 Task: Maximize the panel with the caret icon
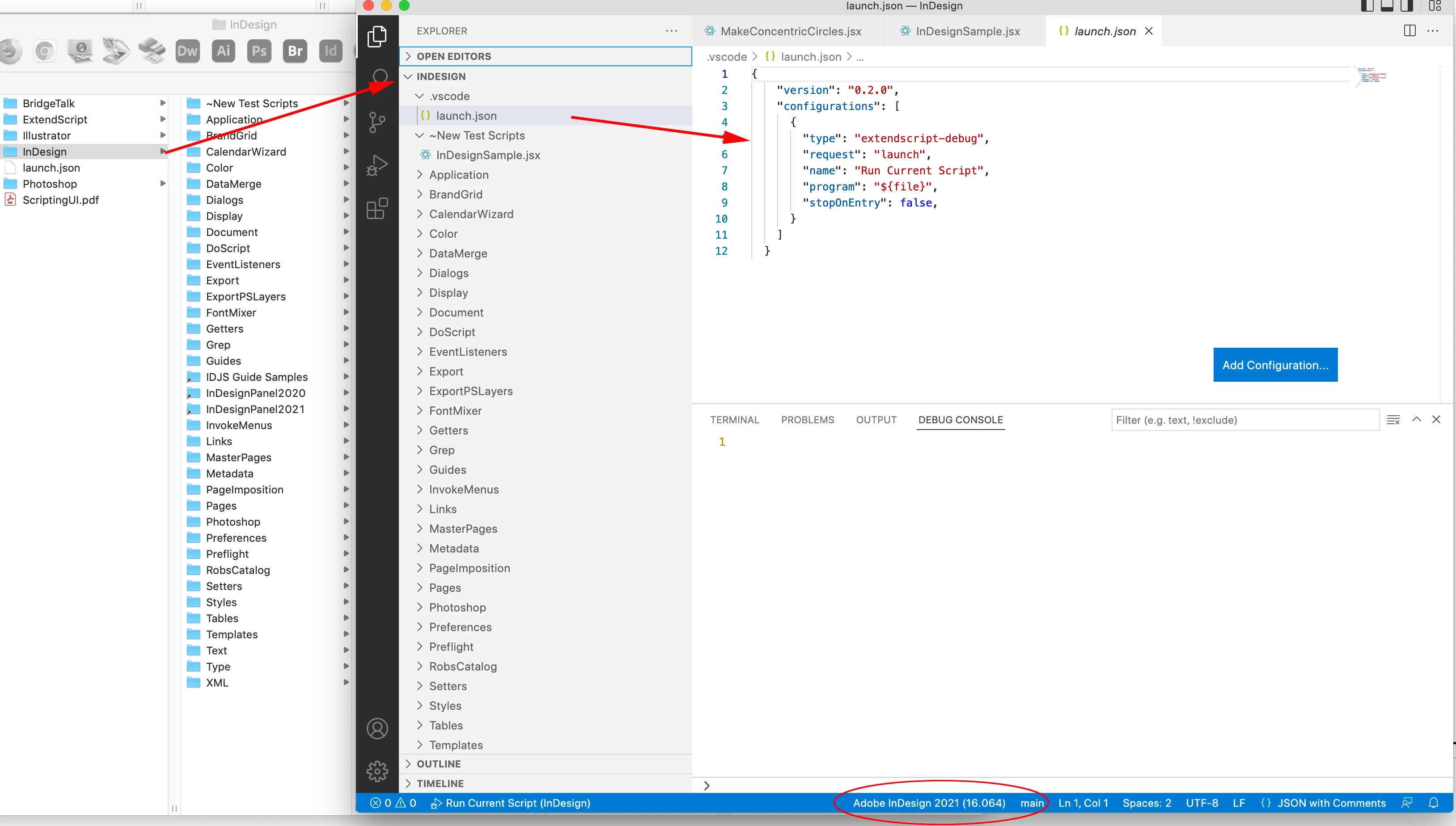point(1416,419)
